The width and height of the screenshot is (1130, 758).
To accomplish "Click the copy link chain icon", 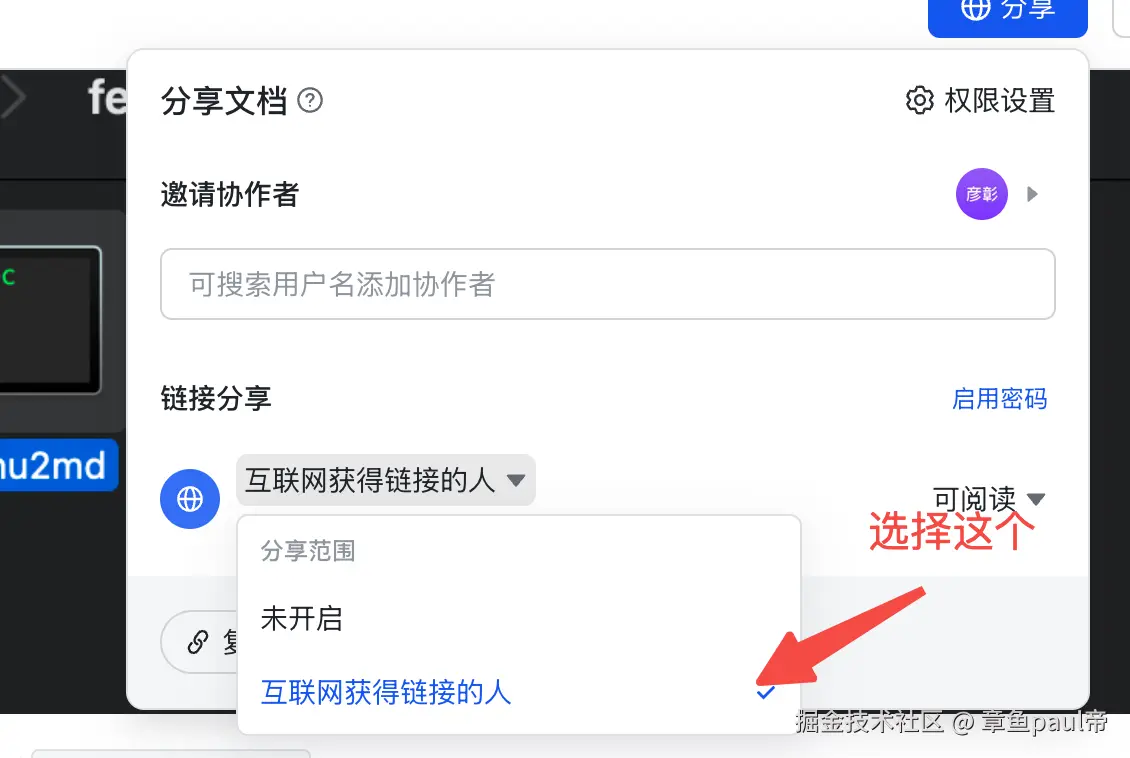I will [197, 641].
